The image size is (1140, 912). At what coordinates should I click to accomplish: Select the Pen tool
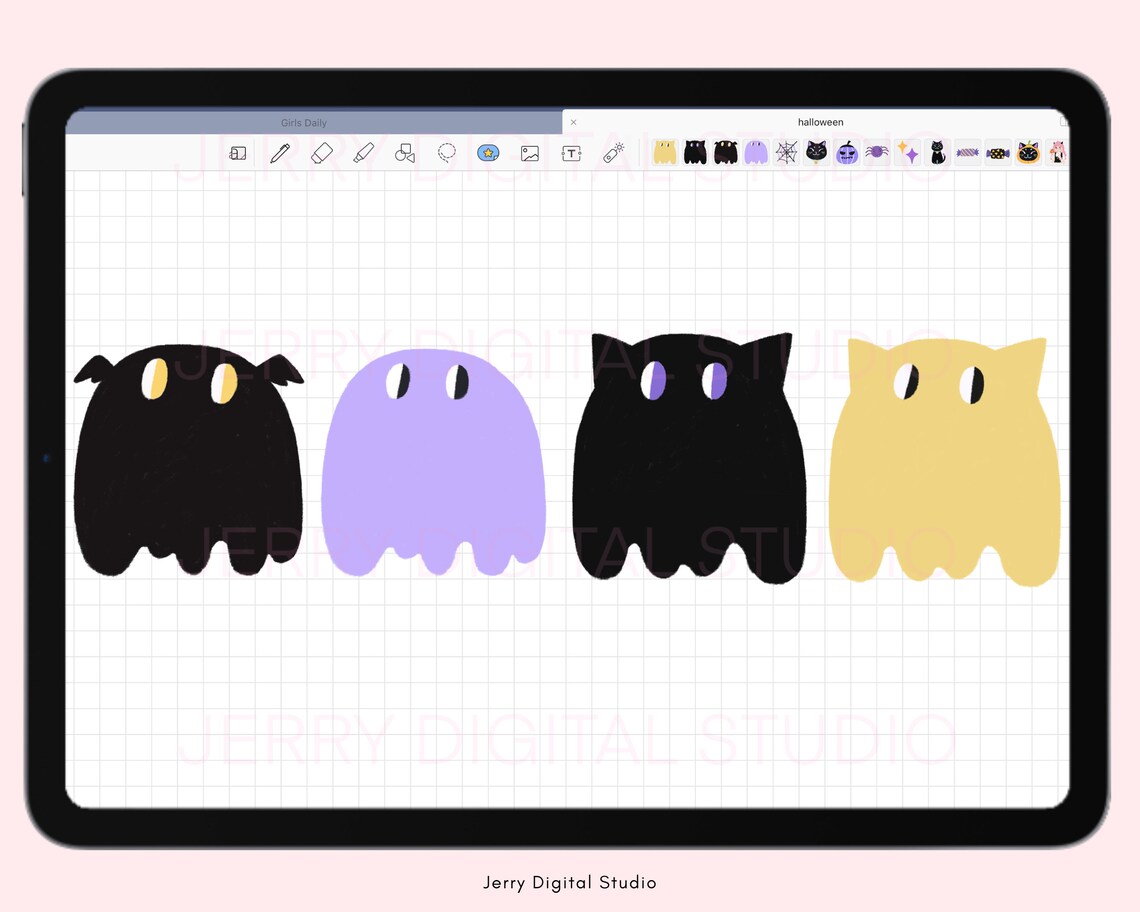click(x=280, y=152)
